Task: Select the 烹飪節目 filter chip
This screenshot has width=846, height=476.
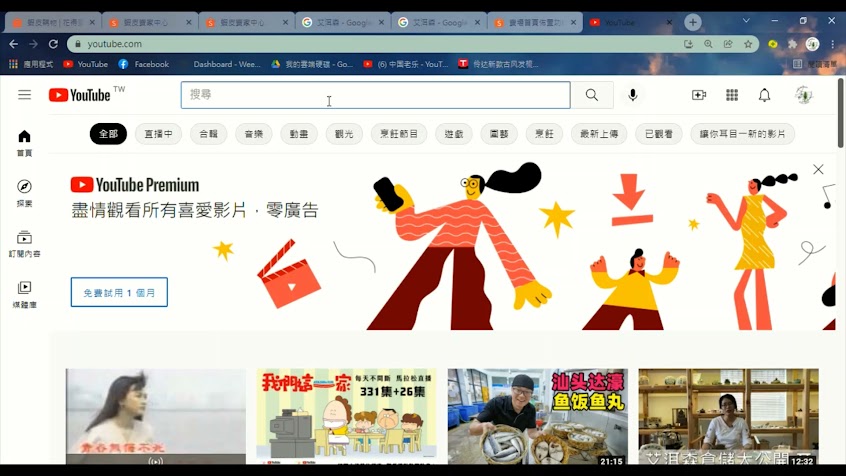Action: (399, 134)
